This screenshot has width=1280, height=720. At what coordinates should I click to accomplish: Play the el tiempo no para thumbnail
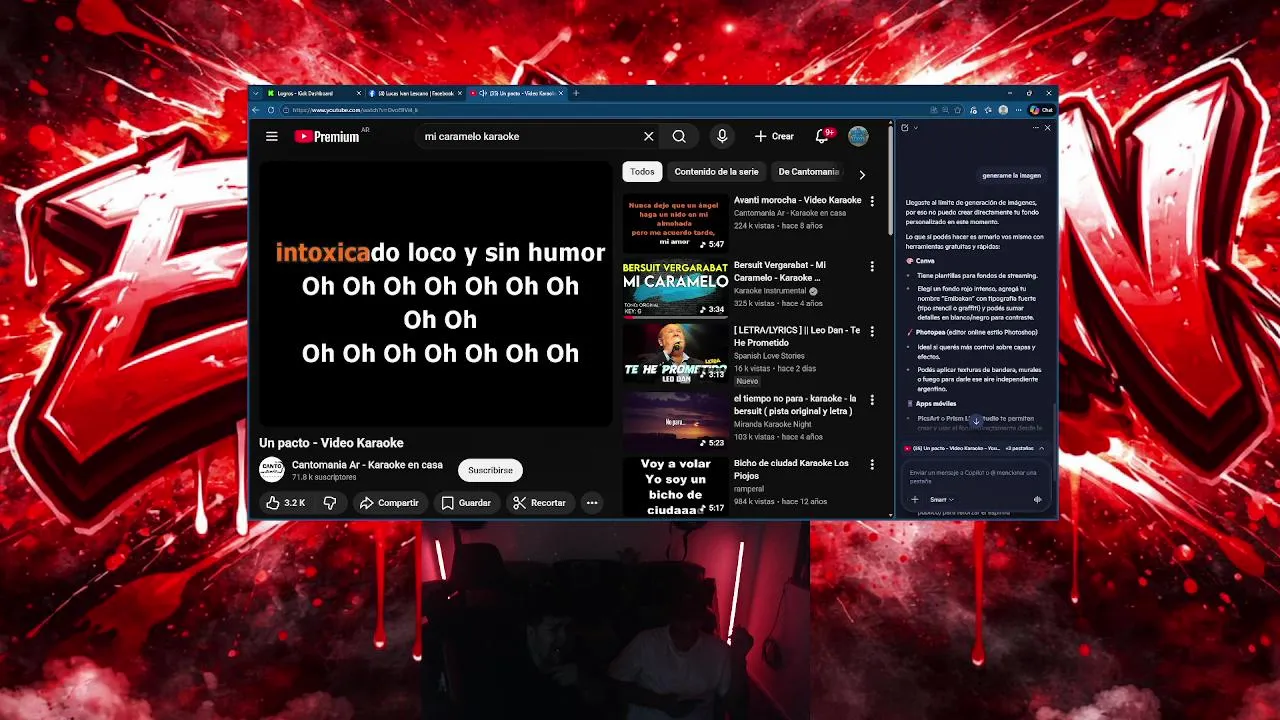(x=675, y=421)
